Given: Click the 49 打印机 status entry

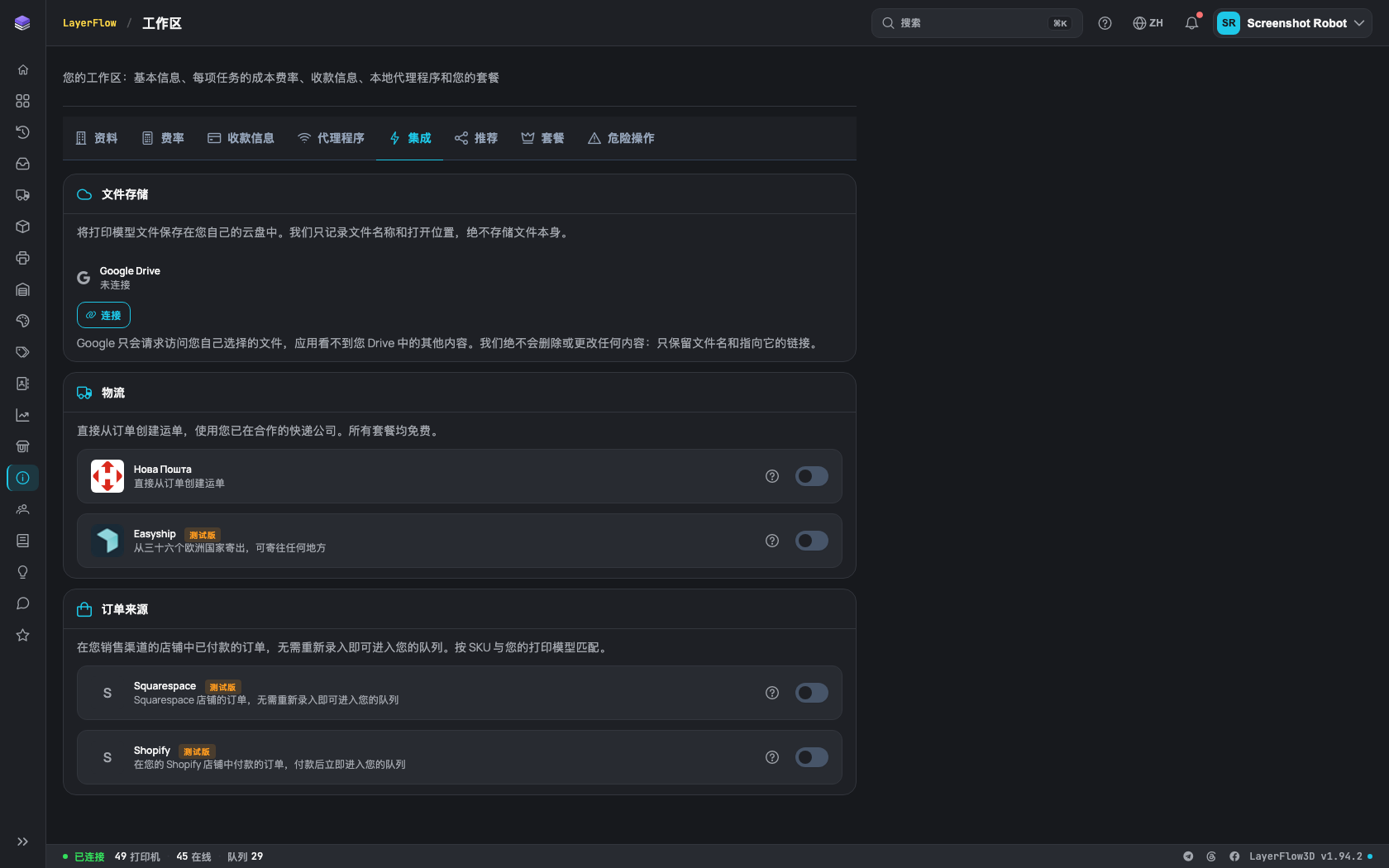Looking at the screenshot, I should pyautogui.click(x=137, y=856).
